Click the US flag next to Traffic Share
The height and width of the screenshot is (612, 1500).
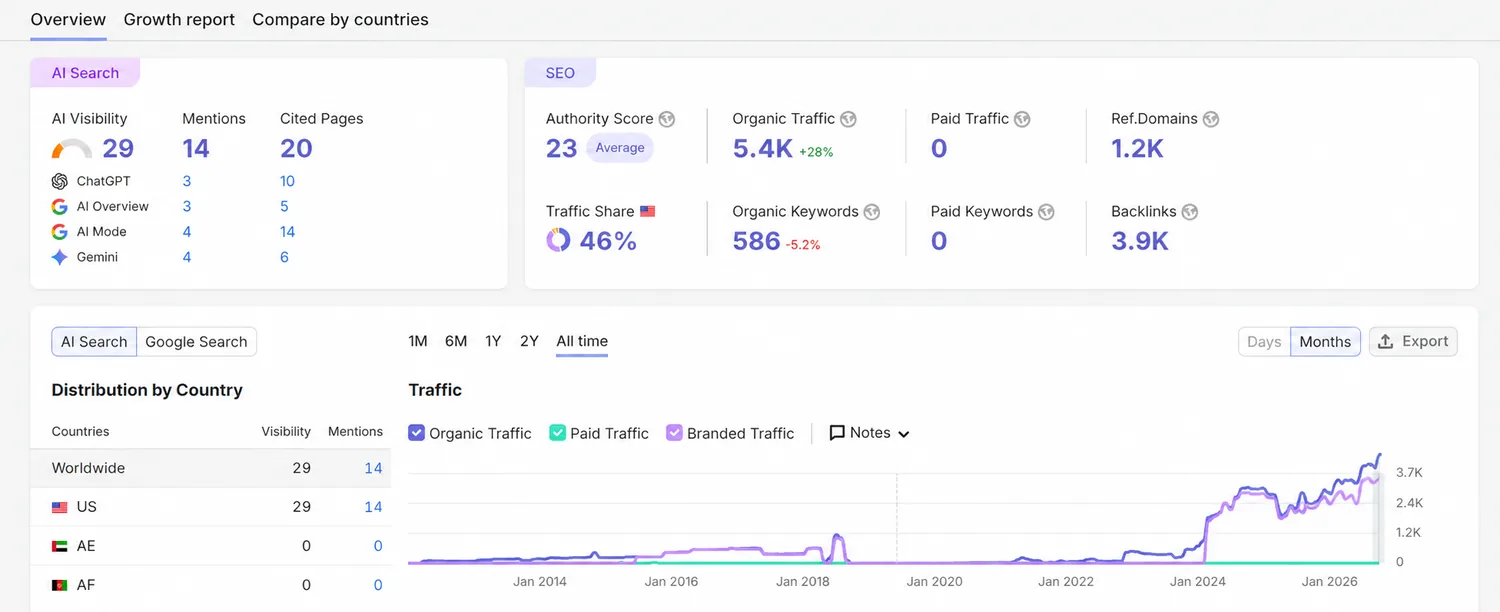click(x=648, y=212)
